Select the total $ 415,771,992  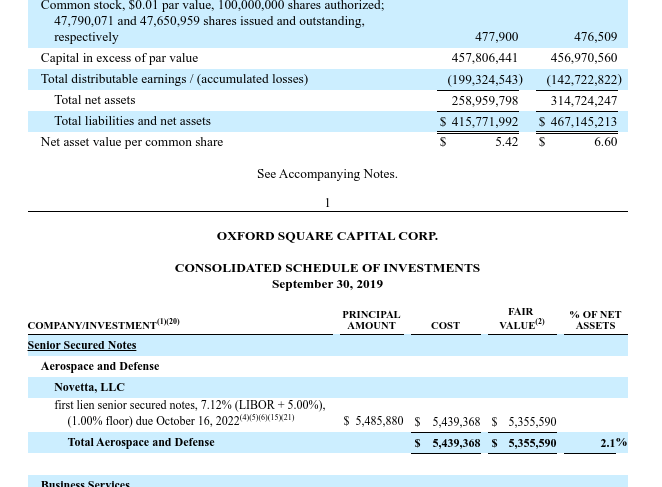click(x=478, y=122)
